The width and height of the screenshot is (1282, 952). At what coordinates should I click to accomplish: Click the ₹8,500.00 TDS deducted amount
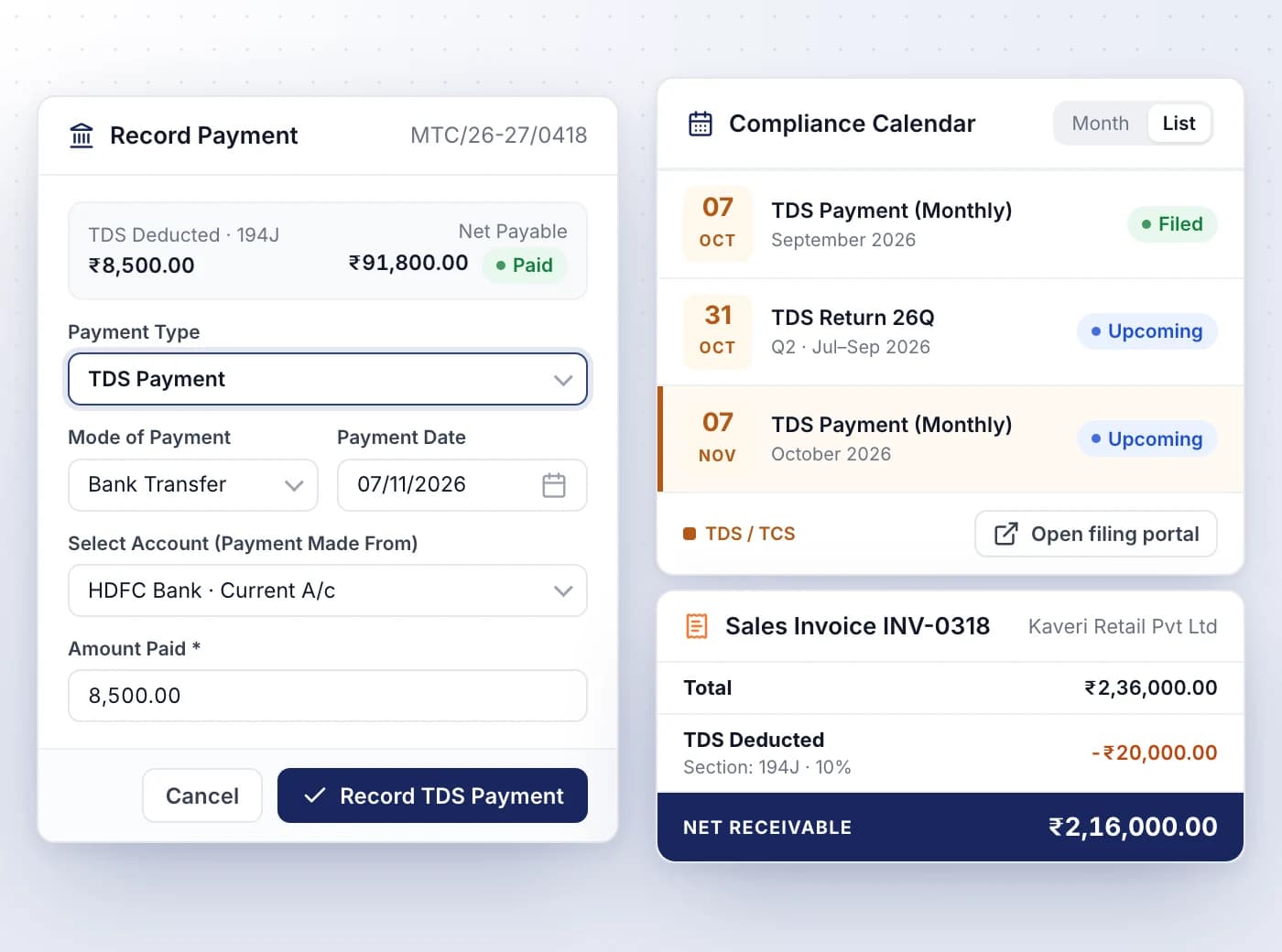pos(142,265)
